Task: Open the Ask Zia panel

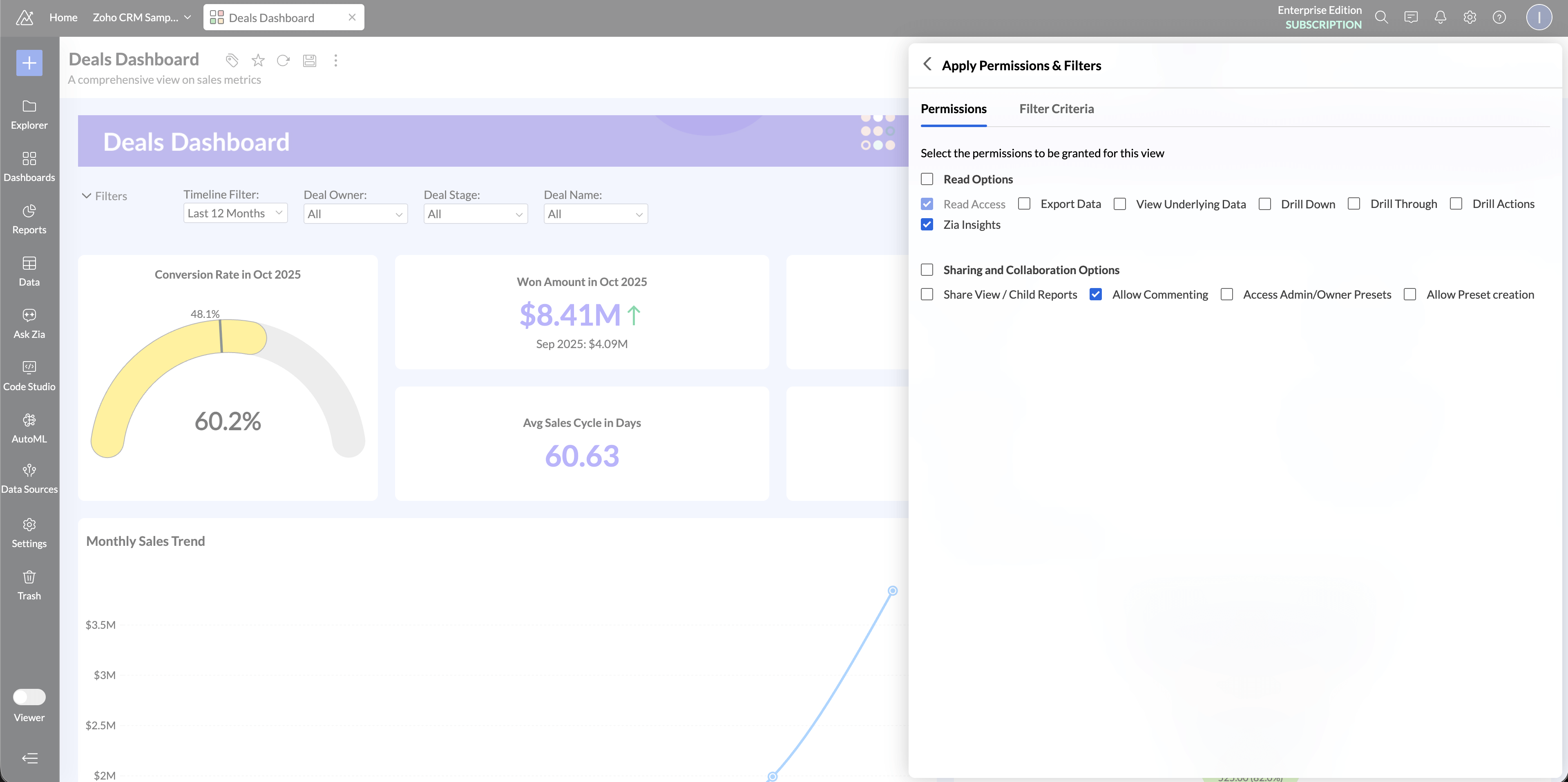Action: tap(29, 322)
